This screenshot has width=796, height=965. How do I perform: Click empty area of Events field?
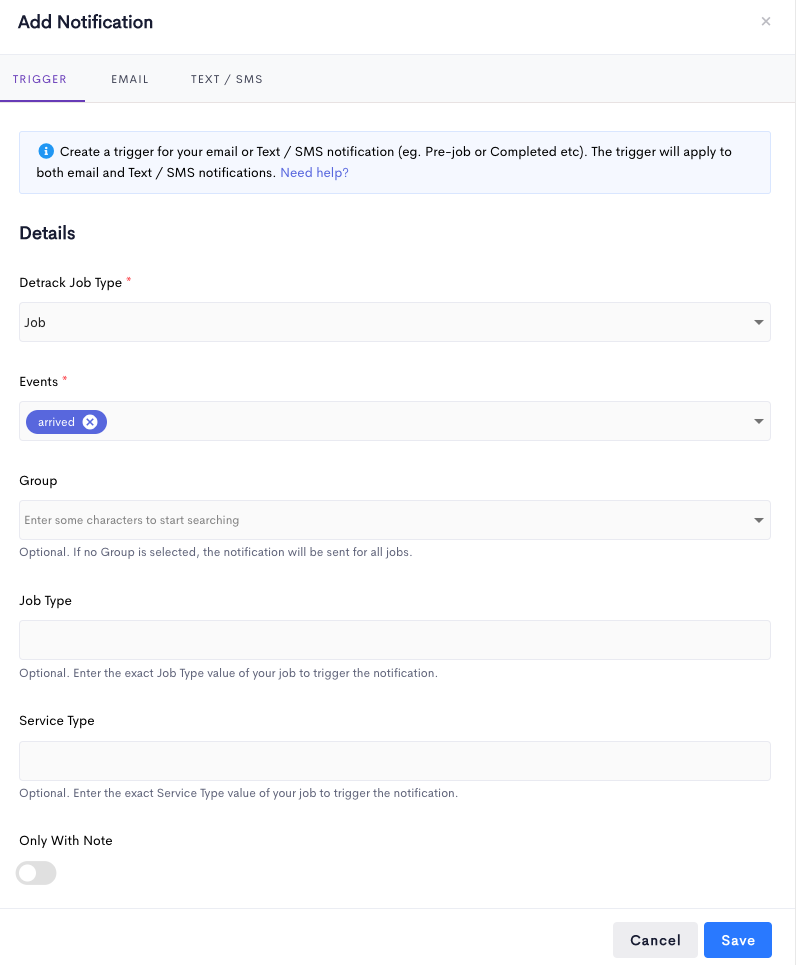coord(420,422)
